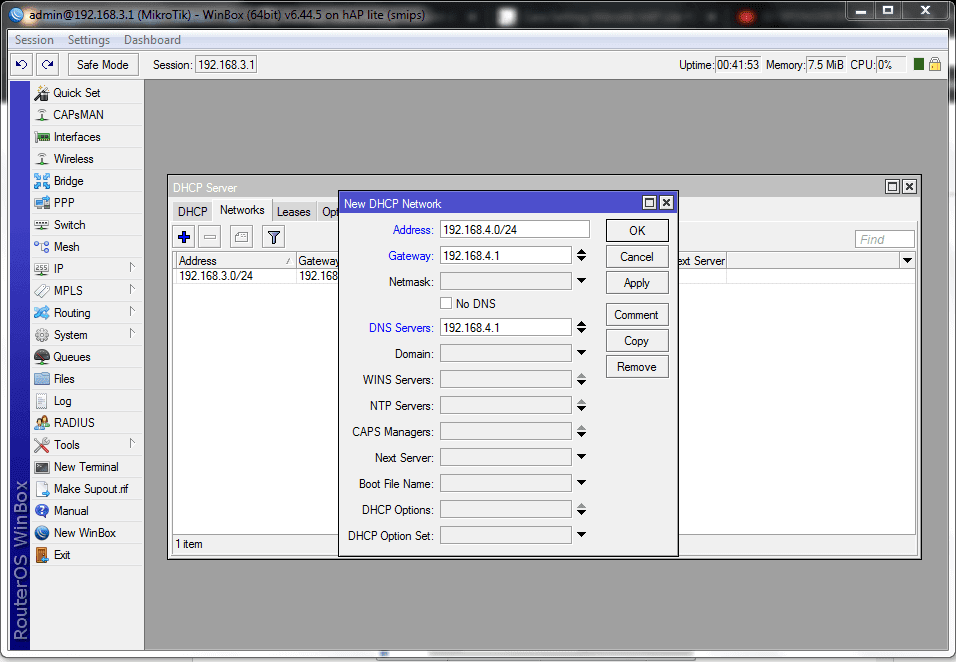Sort by the Address column header
This screenshot has width=956, height=662.
[235, 260]
